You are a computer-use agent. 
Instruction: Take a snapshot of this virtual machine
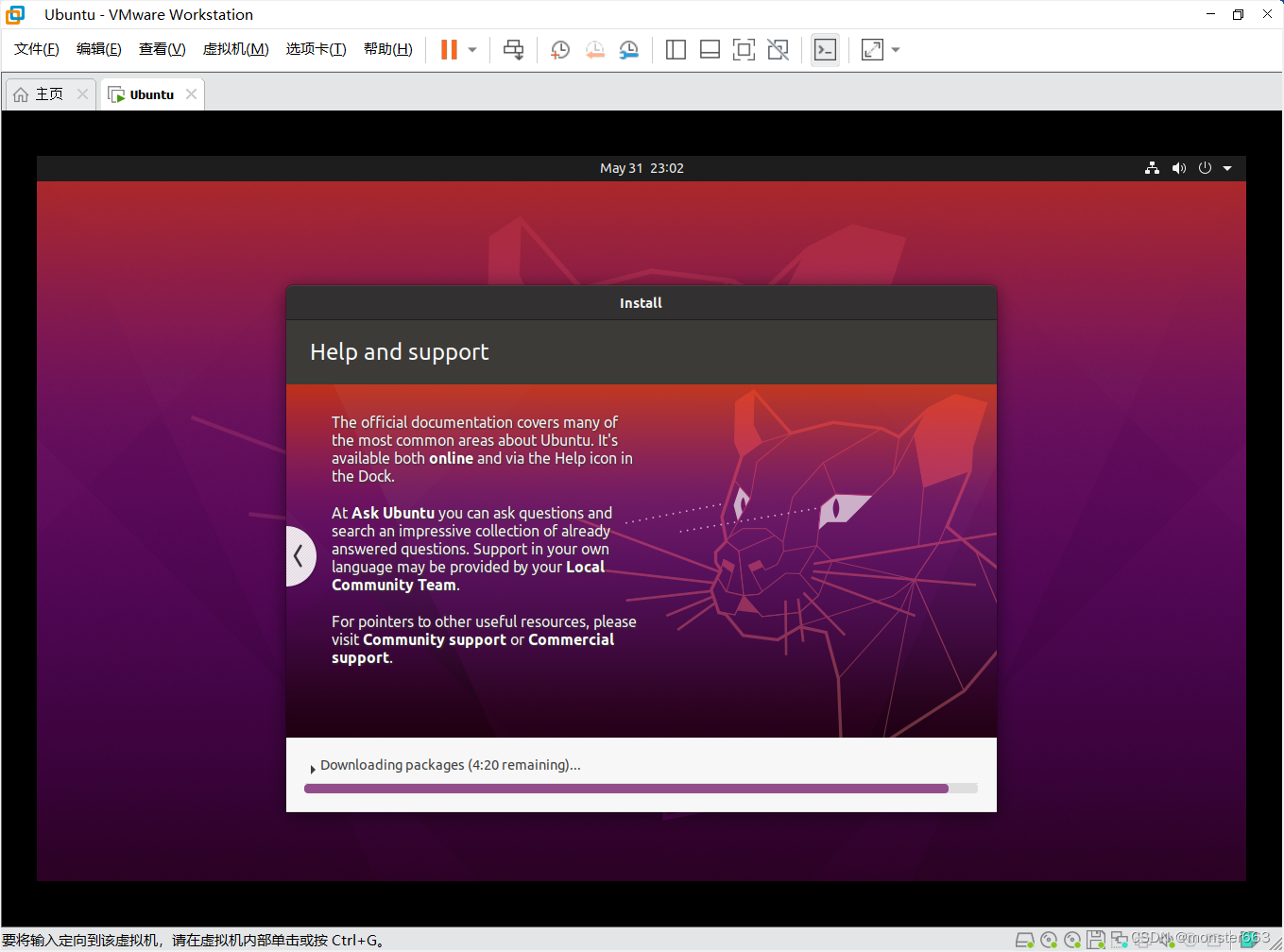(559, 49)
